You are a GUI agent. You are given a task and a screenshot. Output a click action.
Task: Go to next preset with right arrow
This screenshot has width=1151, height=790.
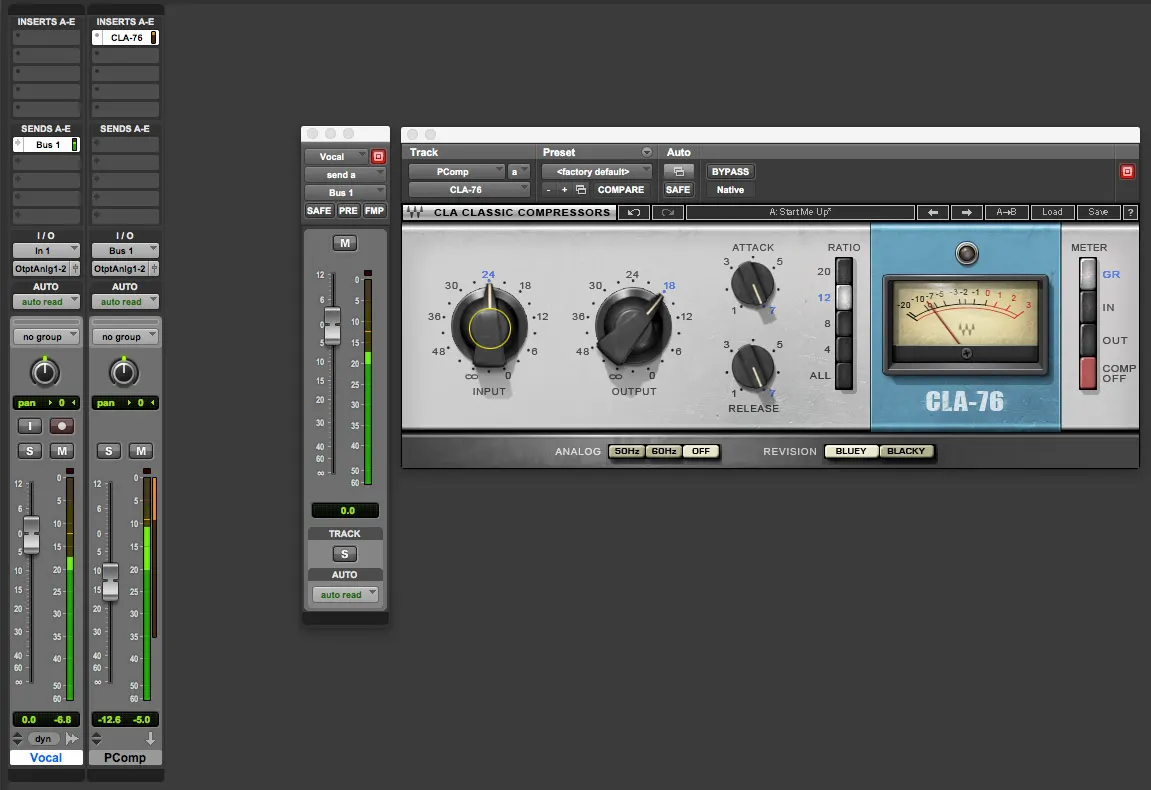pos(967,212)
